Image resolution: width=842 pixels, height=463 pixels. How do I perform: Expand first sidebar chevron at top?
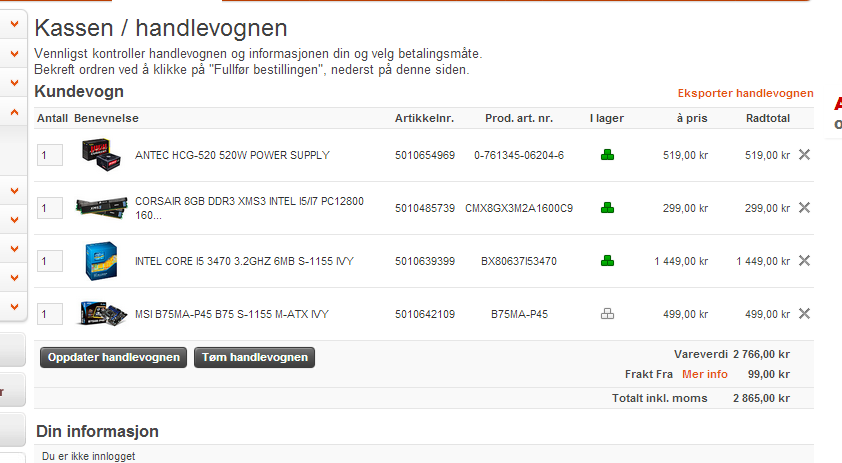pos(14,24)
